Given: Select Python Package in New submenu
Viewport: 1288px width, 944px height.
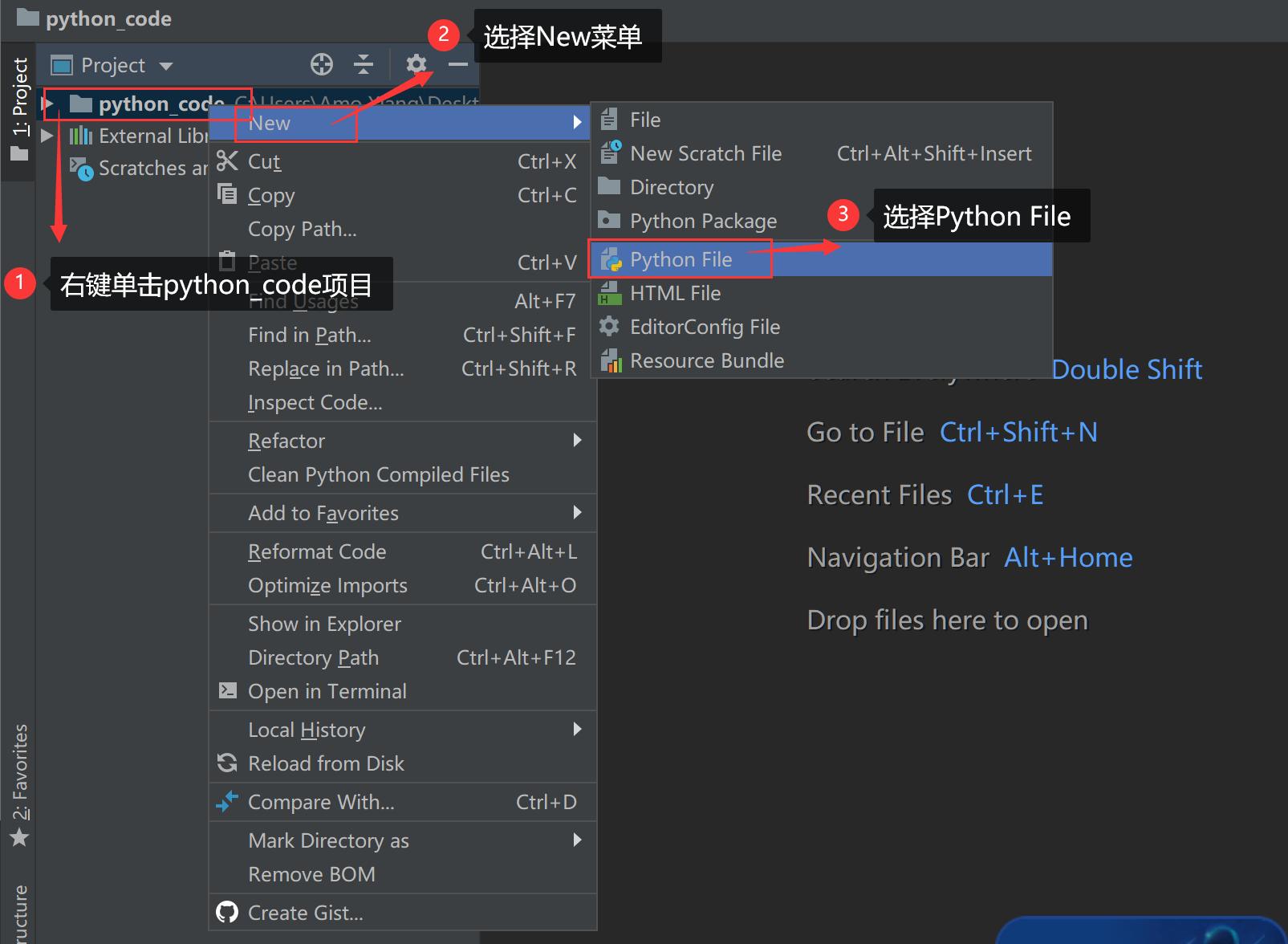Looking at the screenshot, I should point(821,221).
